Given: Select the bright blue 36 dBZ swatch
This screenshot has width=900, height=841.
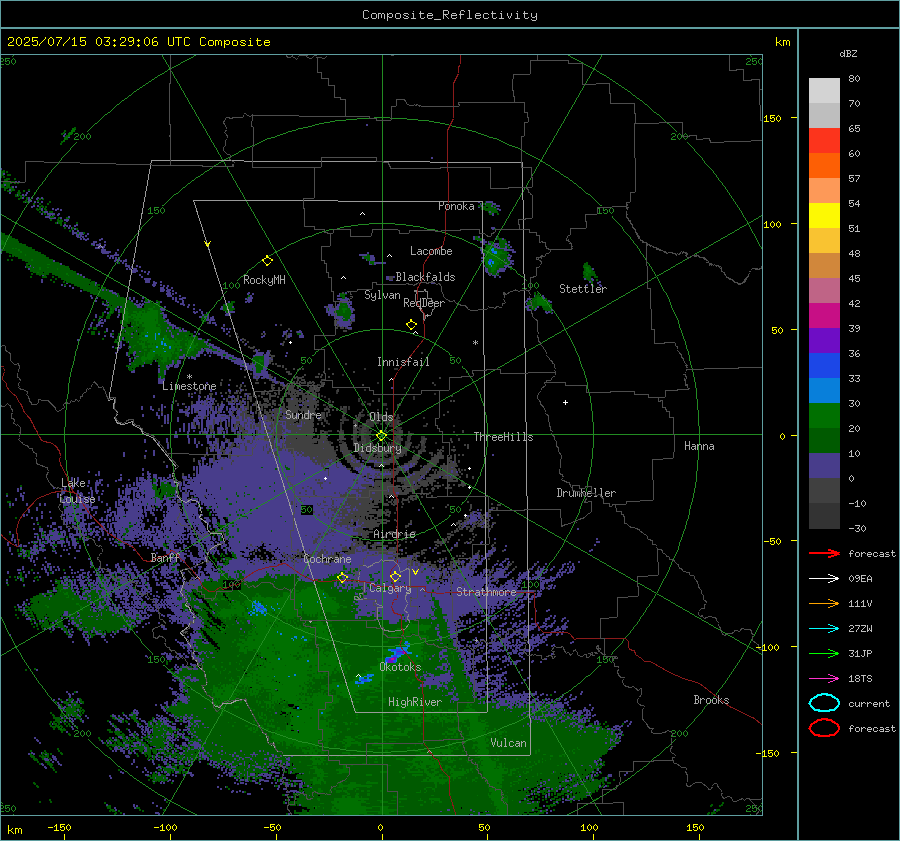Looking at the screenshot, I should (824, 366).
